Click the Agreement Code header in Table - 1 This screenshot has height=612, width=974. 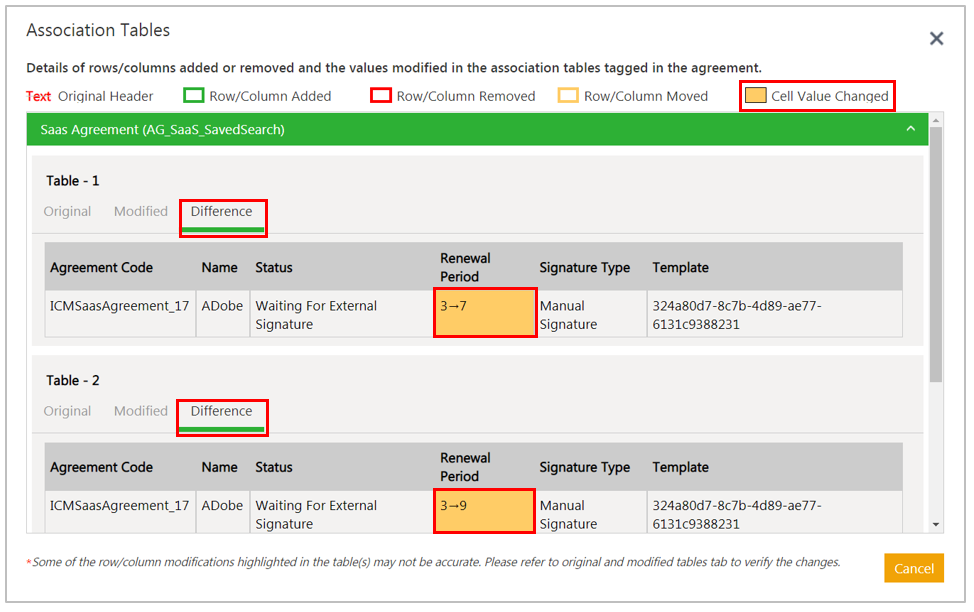[102, 267]
